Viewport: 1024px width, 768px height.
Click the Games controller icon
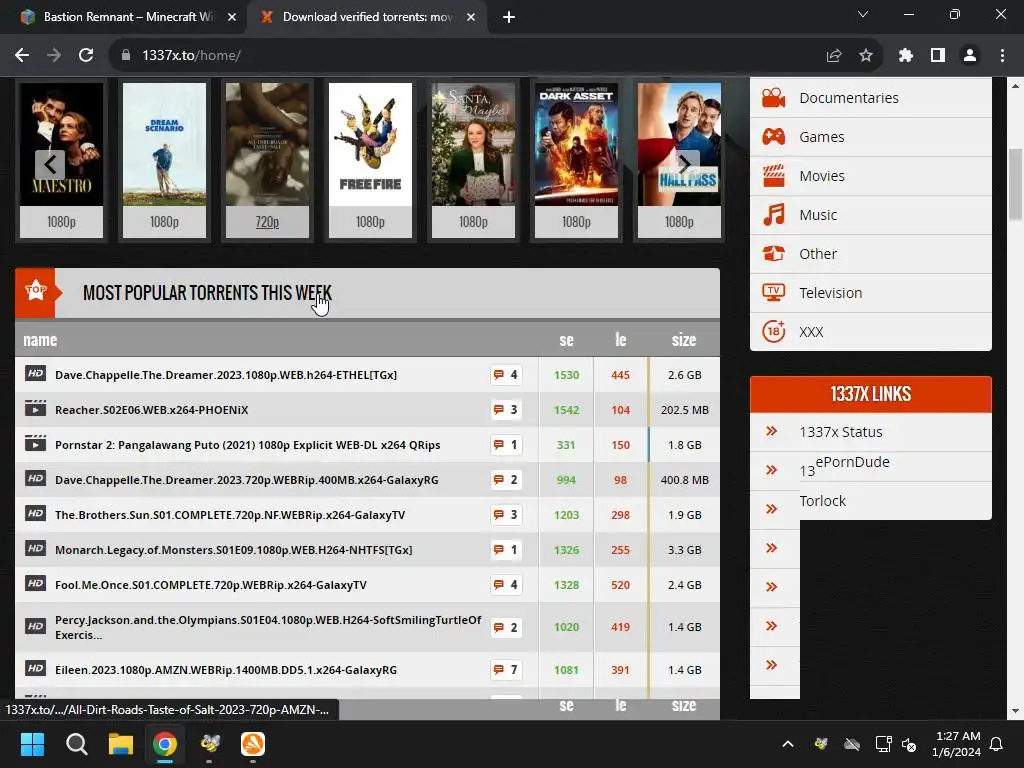pos(774,136)
